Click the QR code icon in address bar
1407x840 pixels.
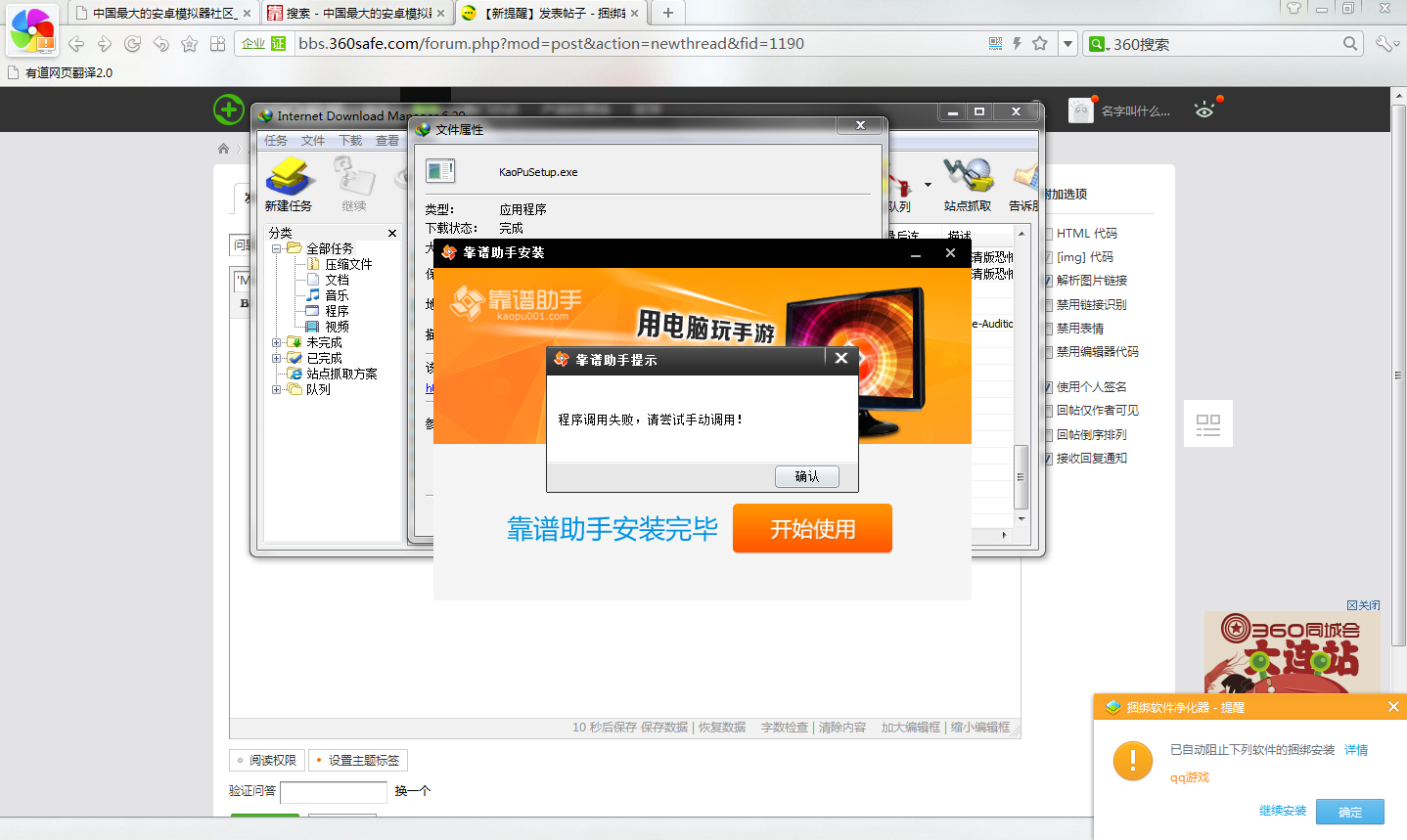[x=995, y=43]
